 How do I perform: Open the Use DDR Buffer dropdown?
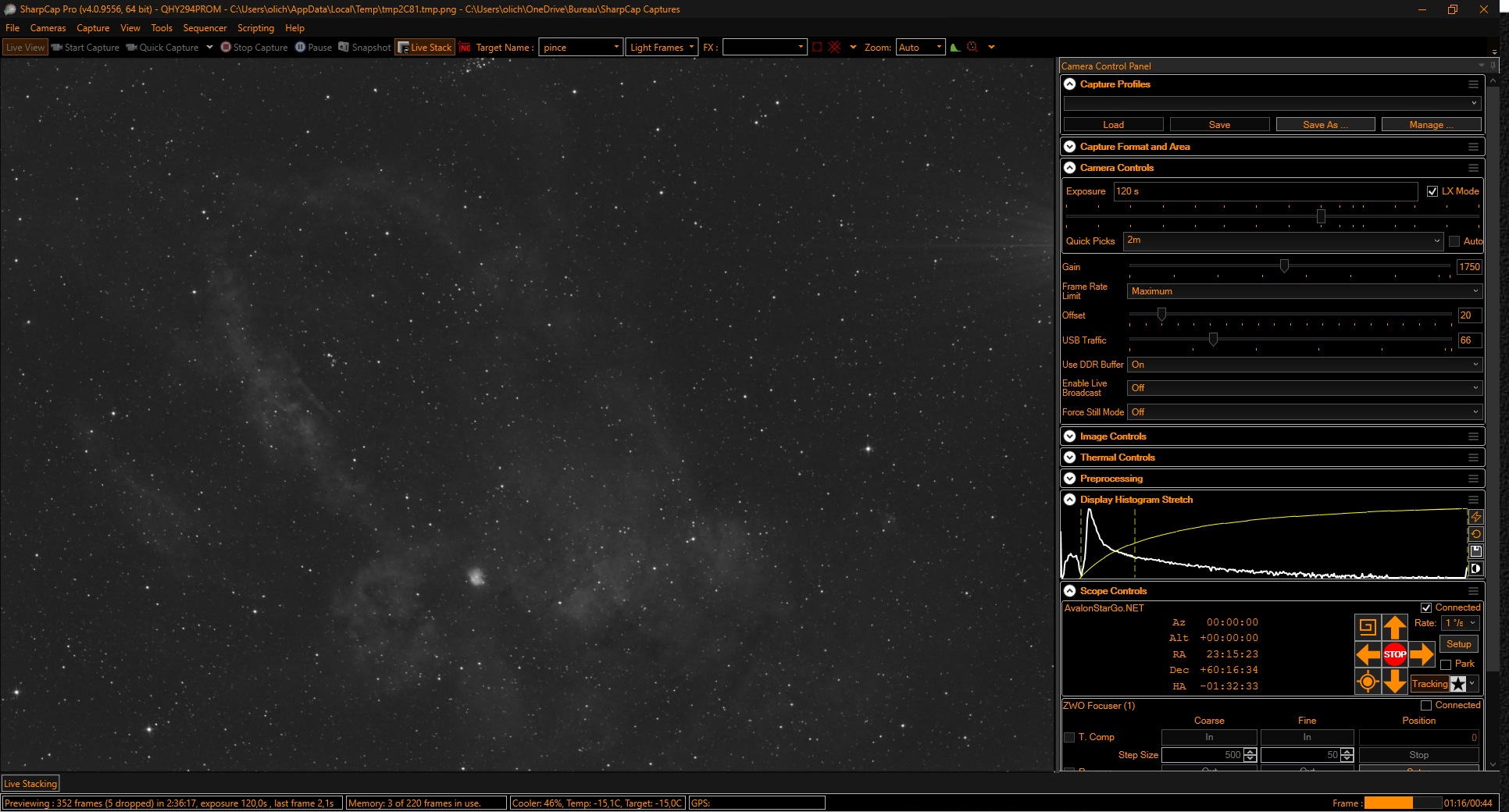[1304, 365]
